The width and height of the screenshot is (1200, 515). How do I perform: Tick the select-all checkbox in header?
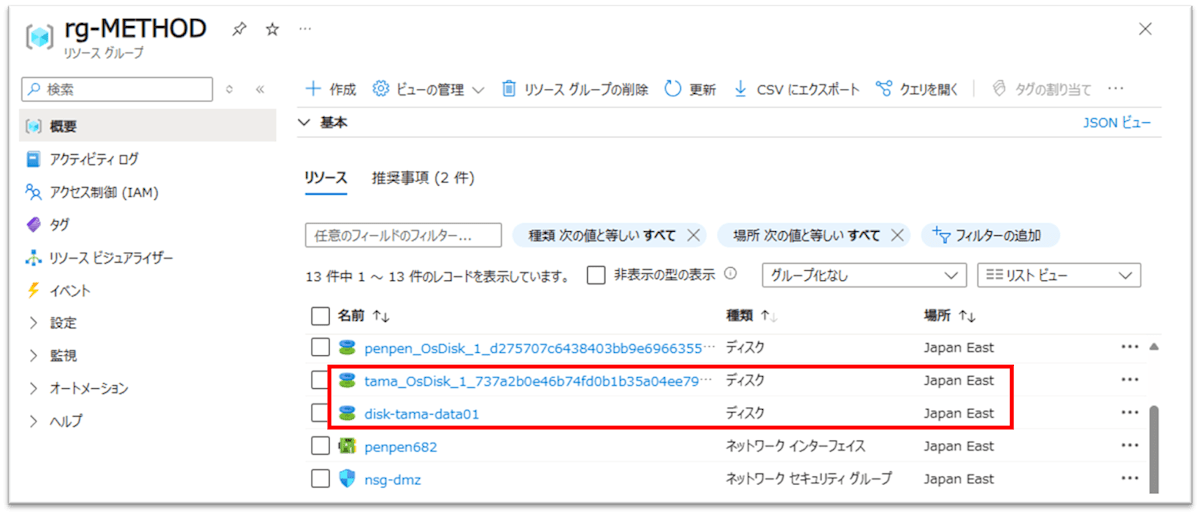pyautogui.click(x=320, y=316)
